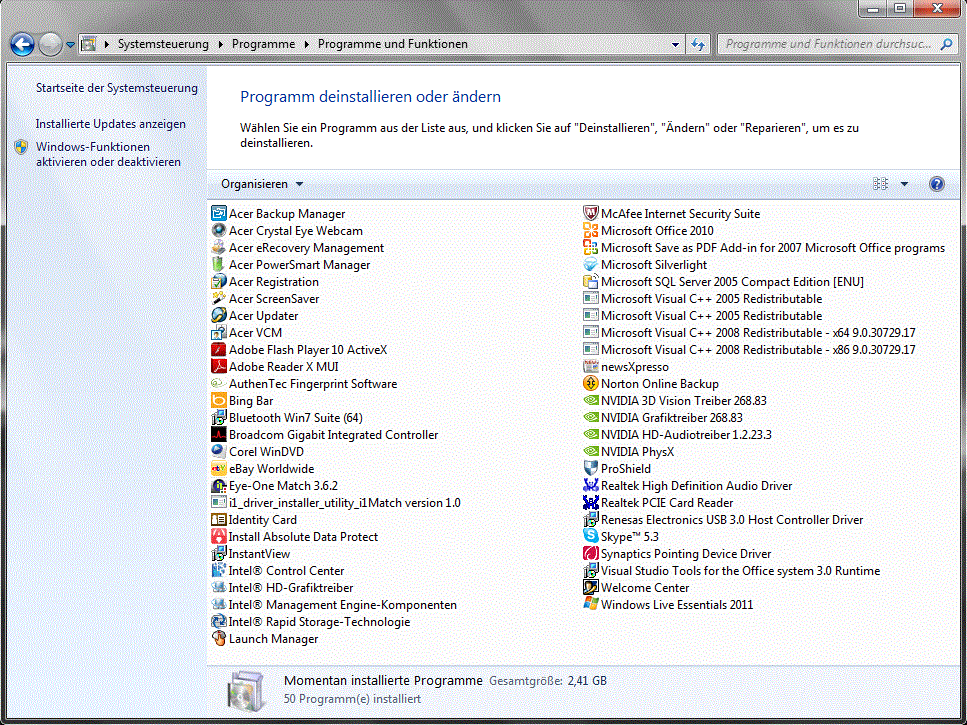The height and width of the screenshot is (725, 967).
Task: Select the Windows Live Essentials 2011 icon
Action: (x=592, y=605)
